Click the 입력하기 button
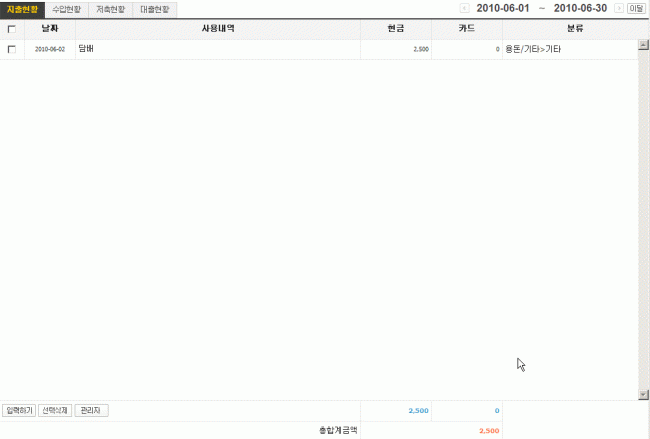Screen dimensions: 650x439 pyautogui.click(x=19, y=410)
